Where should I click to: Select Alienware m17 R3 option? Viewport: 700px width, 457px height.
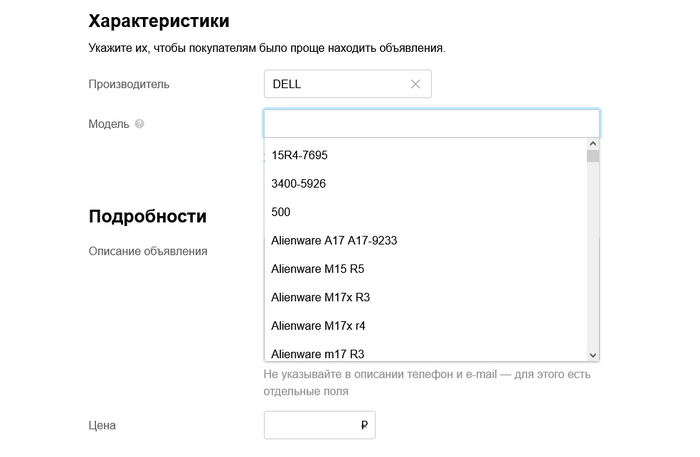click(x=317, y=353)
